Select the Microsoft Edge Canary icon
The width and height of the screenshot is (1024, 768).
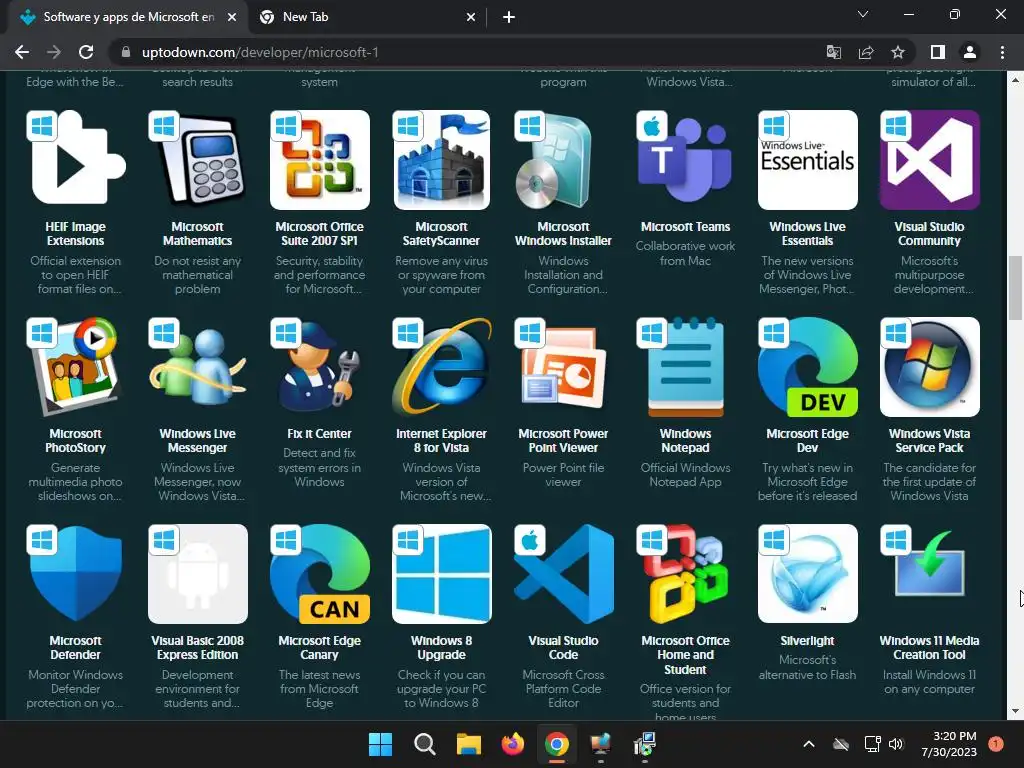pyautogui.click(x=320, y=574)
